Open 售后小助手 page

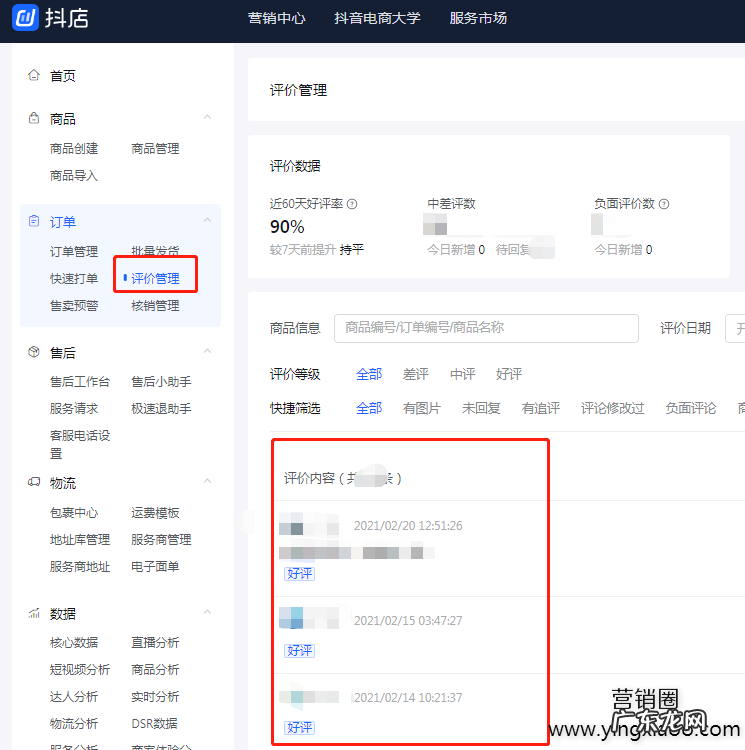click(x=161, y=382)
